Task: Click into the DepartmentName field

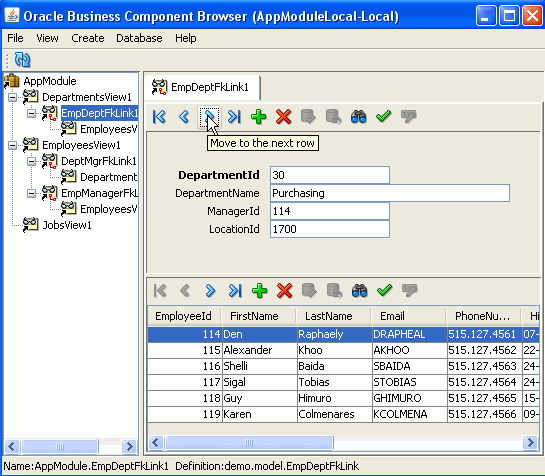Action: pyautogui.click(x=390, y=193)
